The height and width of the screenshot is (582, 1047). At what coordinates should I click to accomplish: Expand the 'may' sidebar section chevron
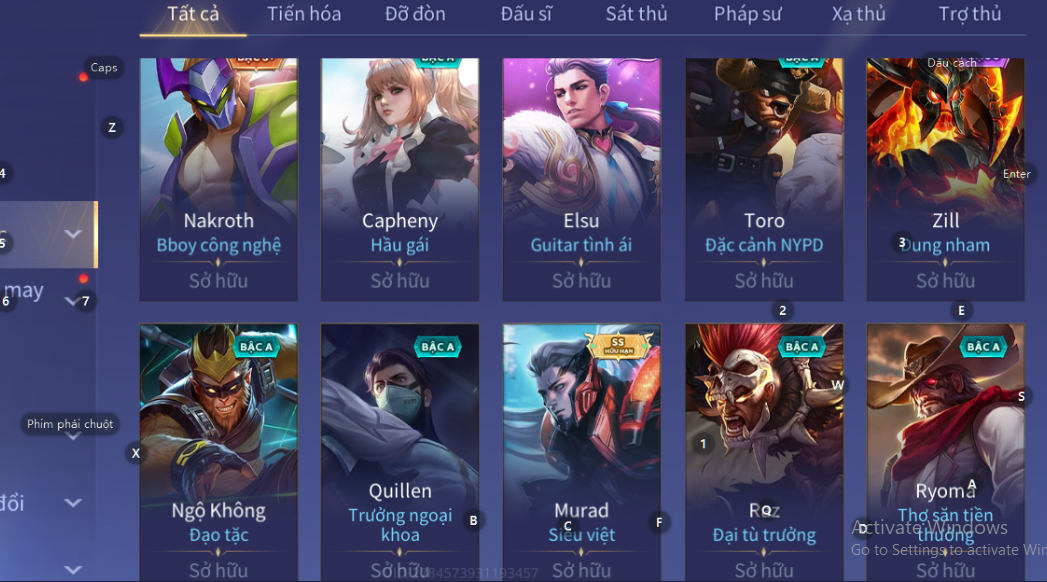pyautogui.click(x=72, y=300)
